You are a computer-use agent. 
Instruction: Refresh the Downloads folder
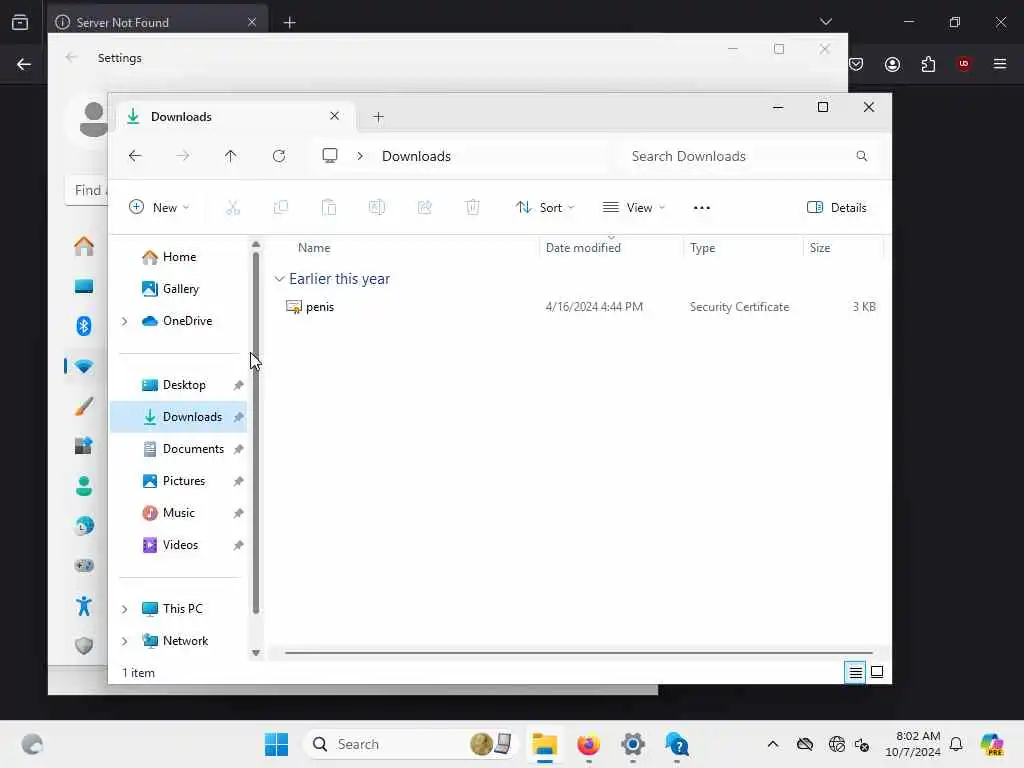click(279, 156)
